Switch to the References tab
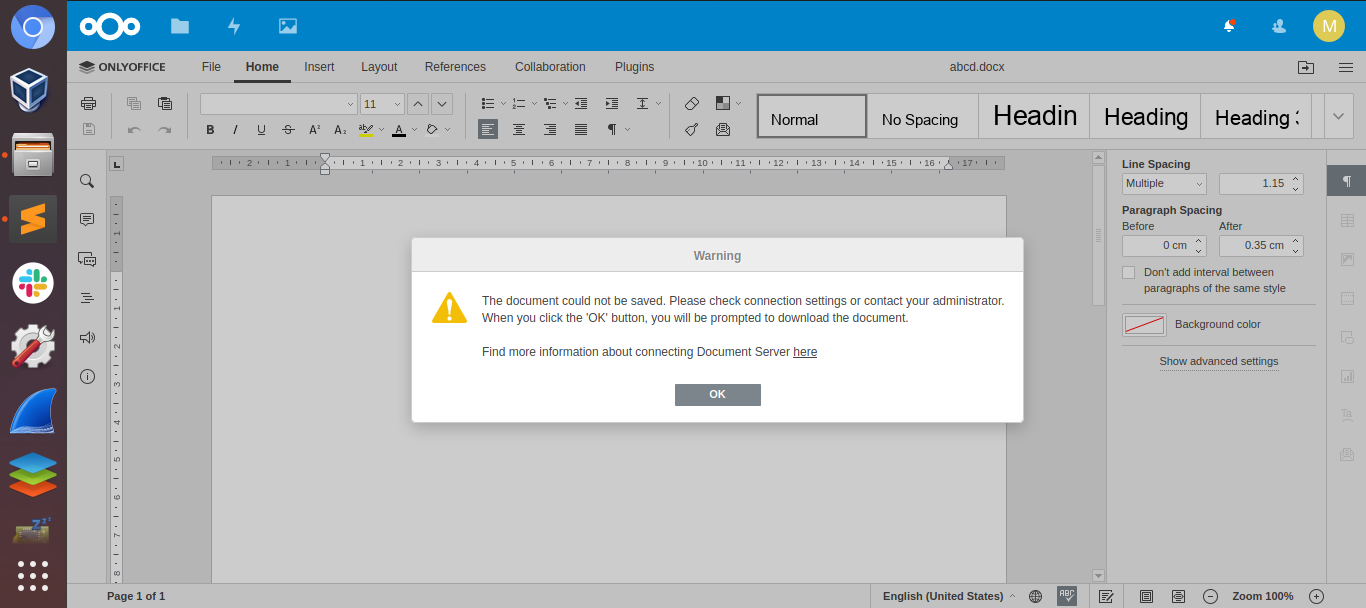The image size is (1366, 608). tap(455, 67)
